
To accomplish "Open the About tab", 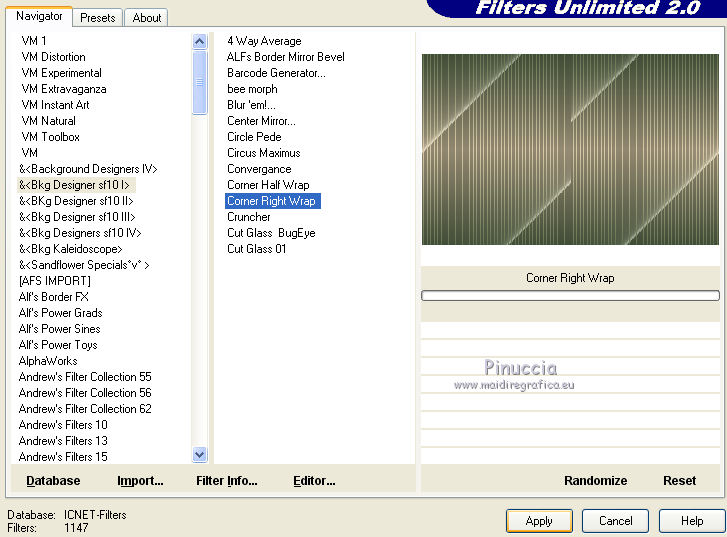I will coord(147,18).
